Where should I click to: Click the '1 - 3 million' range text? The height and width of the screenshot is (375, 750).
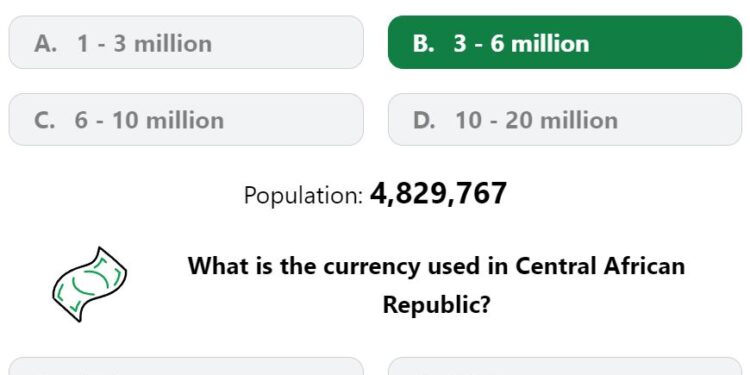point(144,44)
